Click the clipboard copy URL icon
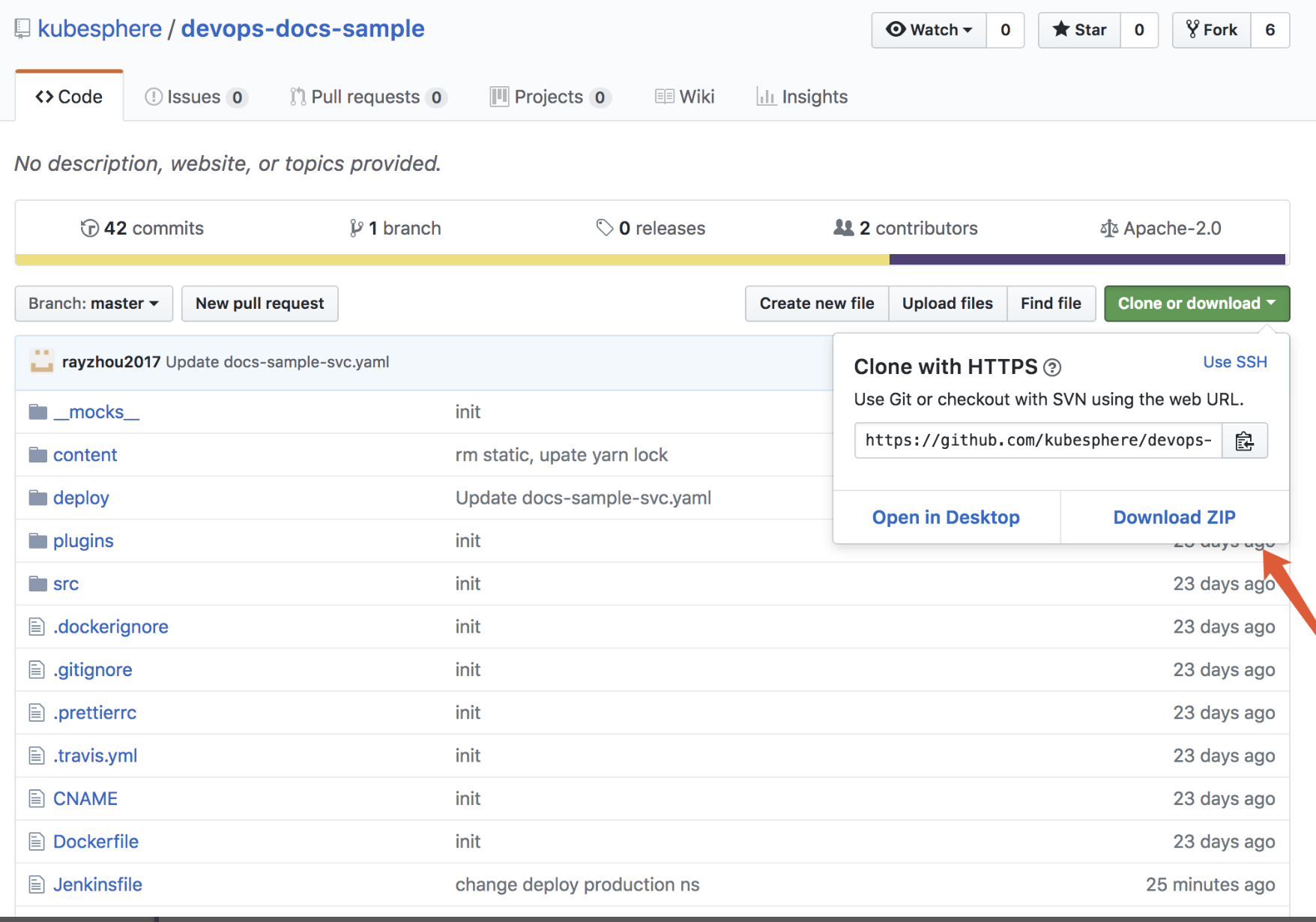This screenshot has width=1316, height=922. 1244,441
